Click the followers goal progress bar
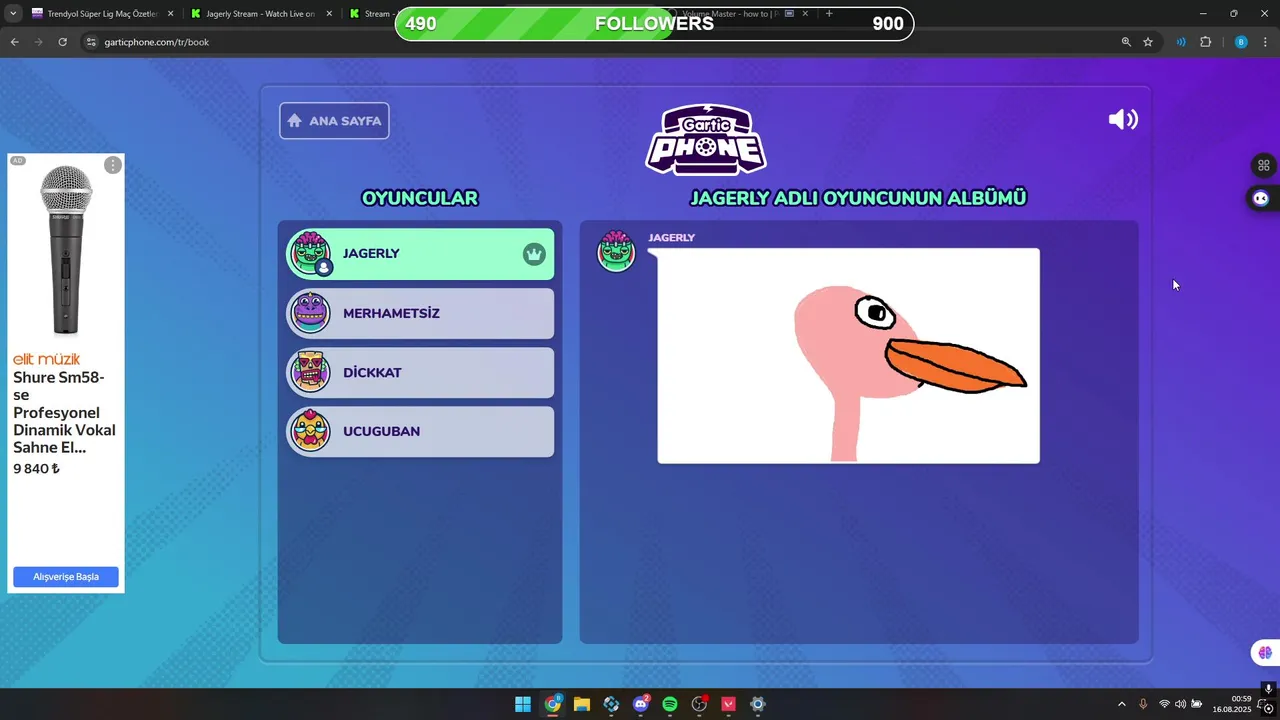Screen dimensions: 1280x720 pyautogui.click(x=654, y=24)
